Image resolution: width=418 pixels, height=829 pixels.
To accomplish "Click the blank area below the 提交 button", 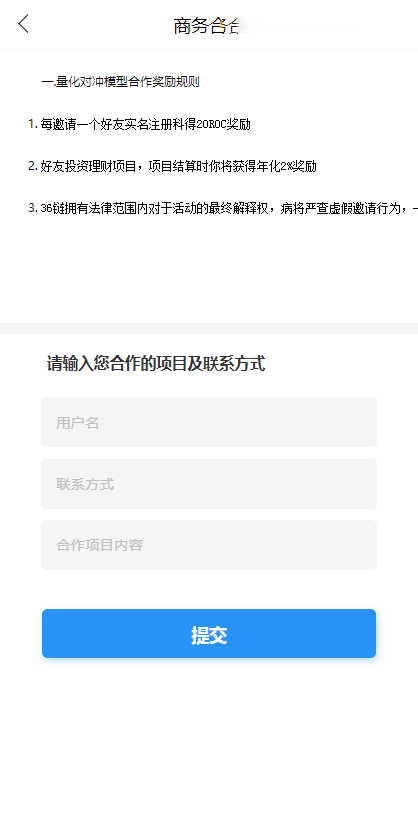I will point(209,740).
